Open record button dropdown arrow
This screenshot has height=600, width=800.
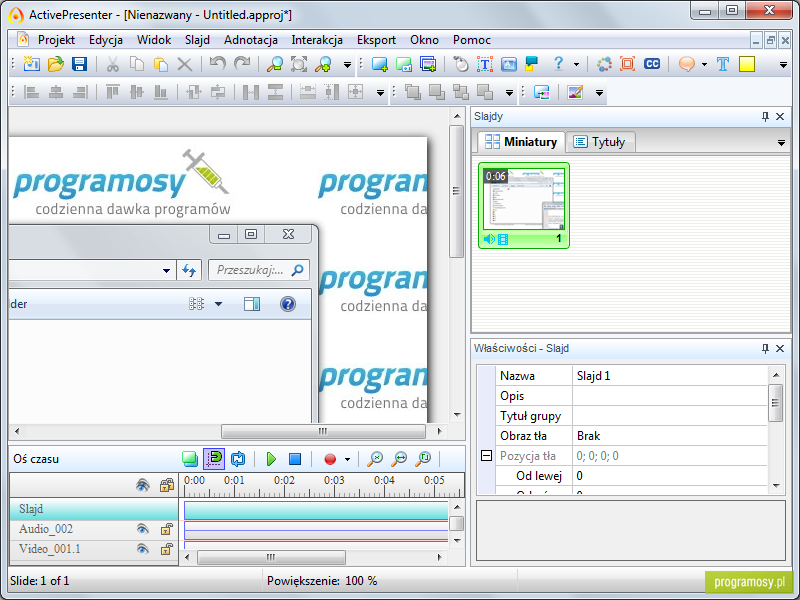click(347, 460)
